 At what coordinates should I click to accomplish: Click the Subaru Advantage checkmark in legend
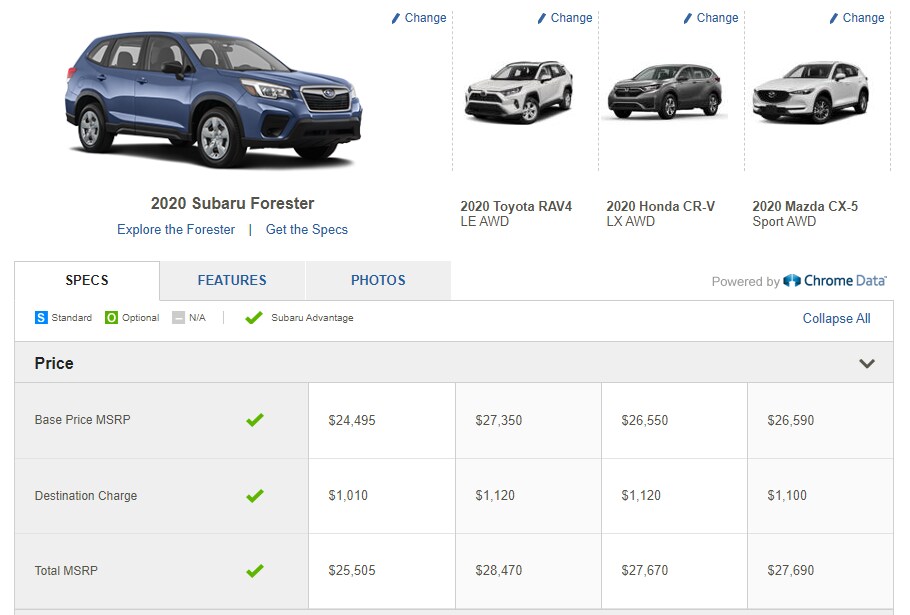(254, 317)
